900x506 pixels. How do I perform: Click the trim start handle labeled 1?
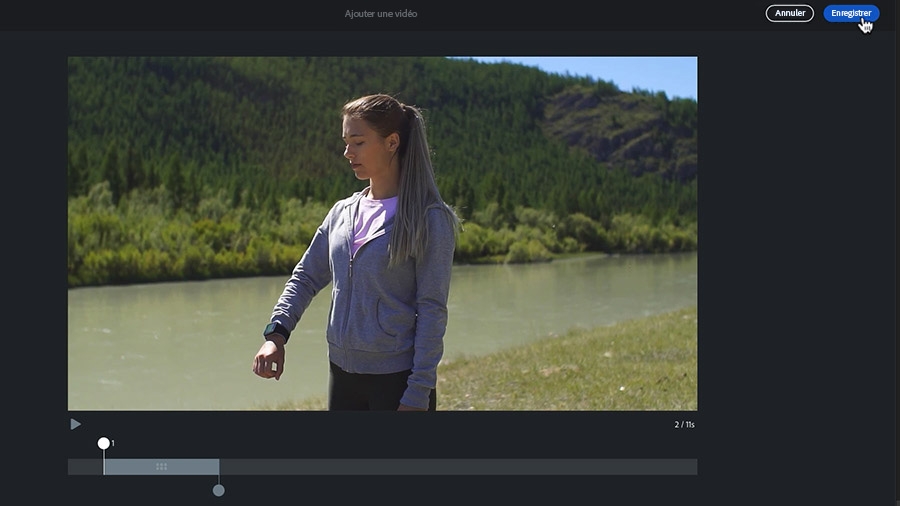(103, 443)
